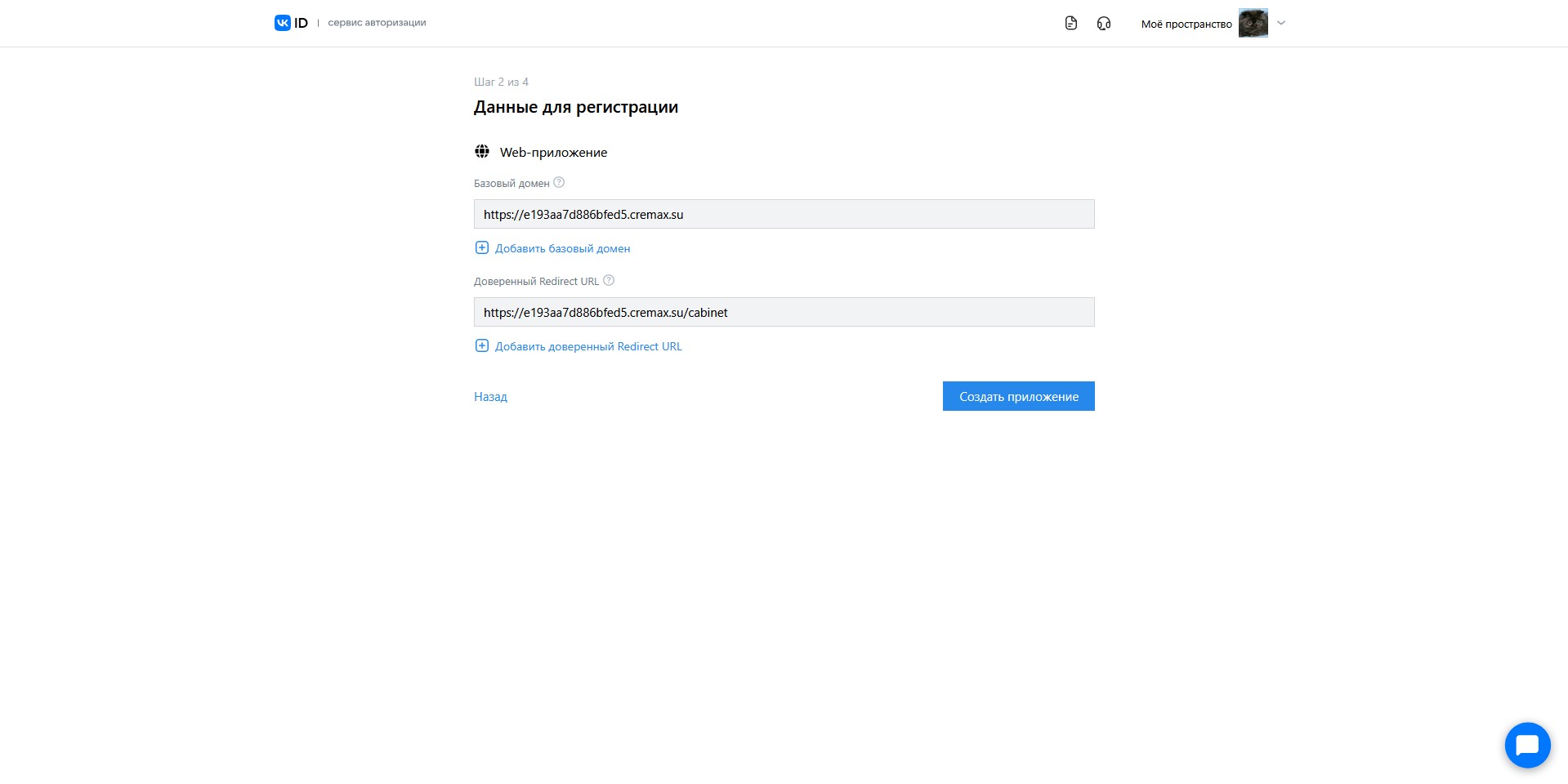Click the Добавить доверенный Redirect URL link
The image size is (1568, 784).
point(588,346)
